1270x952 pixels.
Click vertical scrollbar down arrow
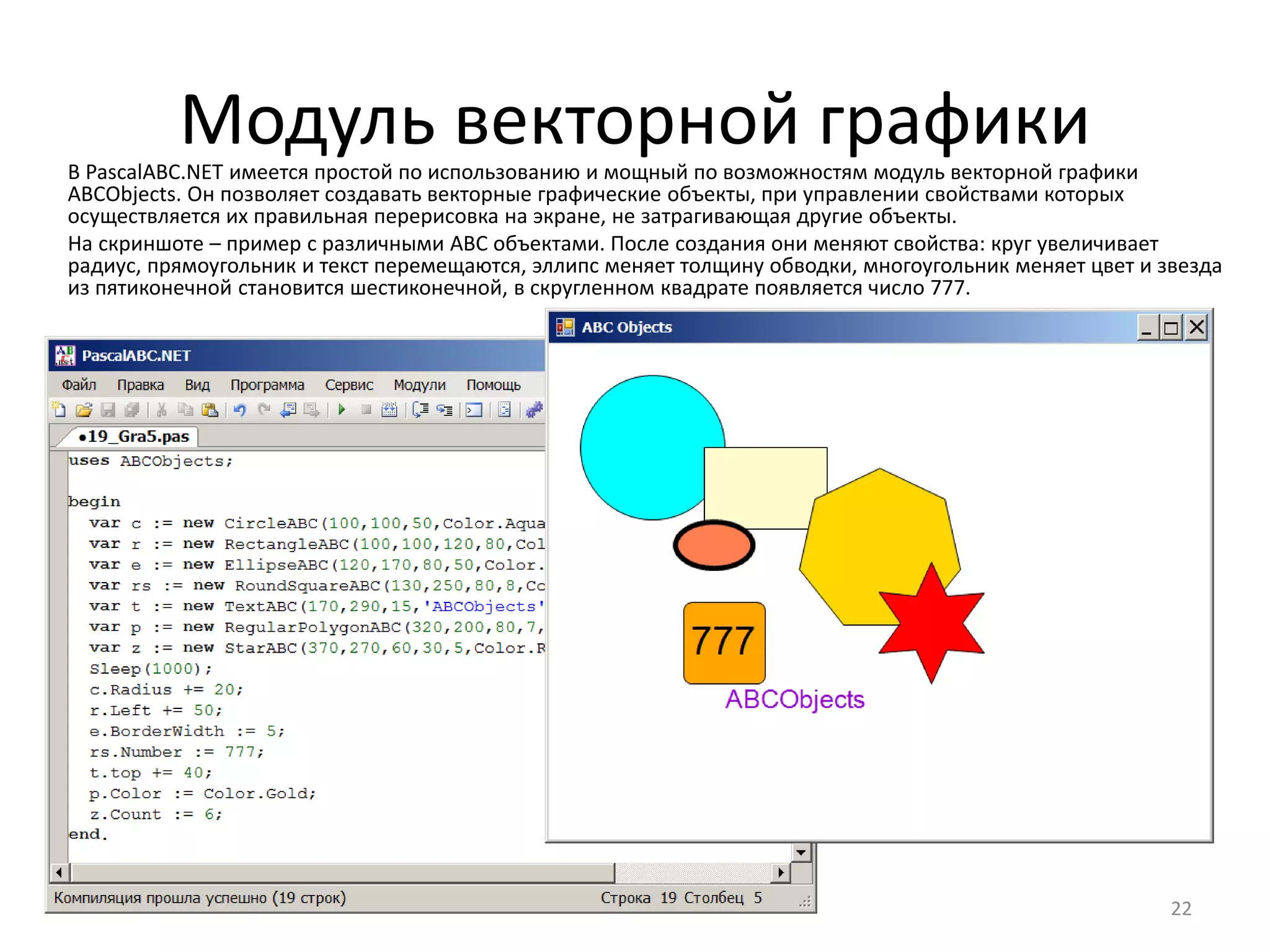(801, 853)
